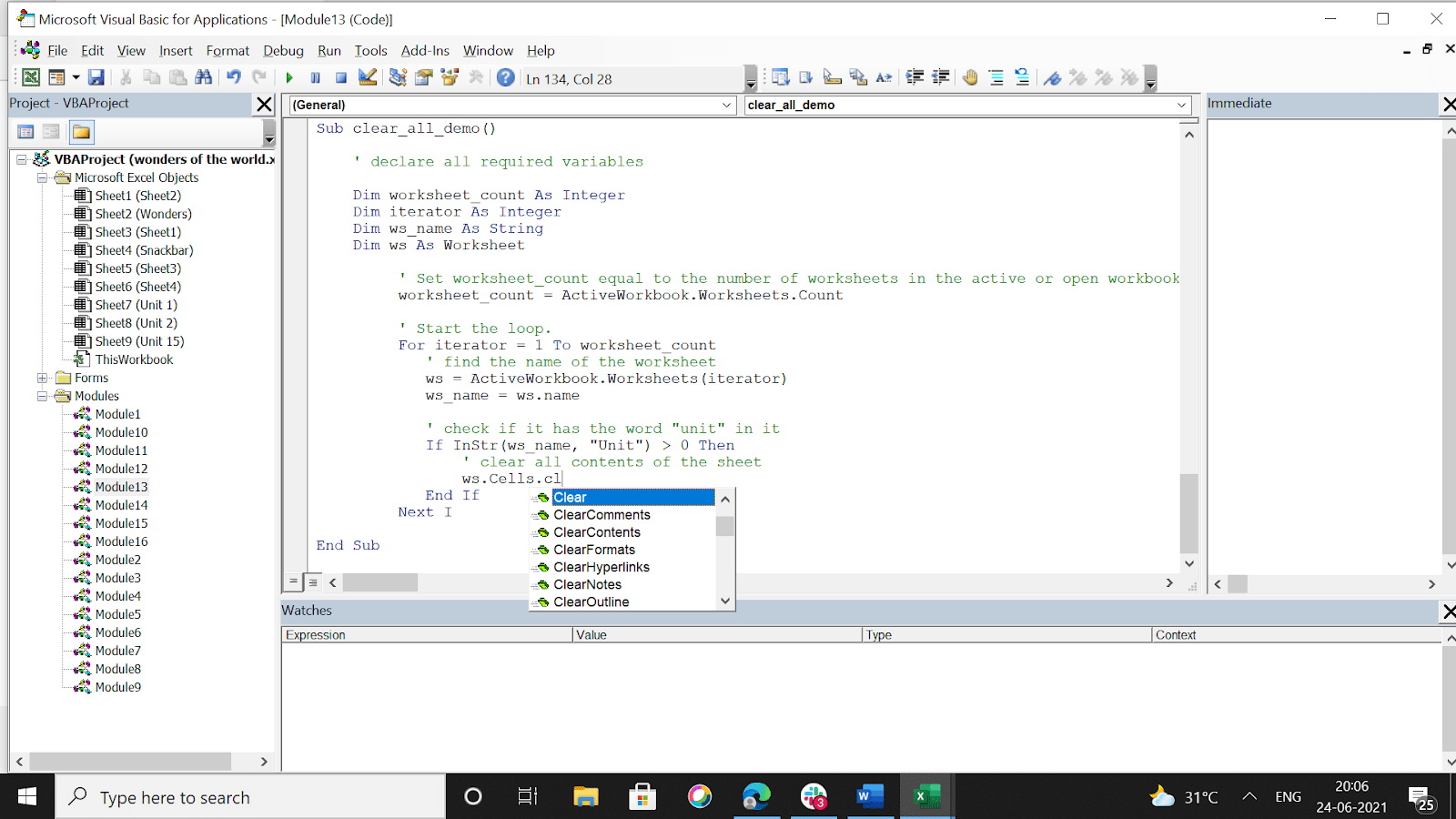Open Word from the Windows taskbar

click(x=869, y=797)
